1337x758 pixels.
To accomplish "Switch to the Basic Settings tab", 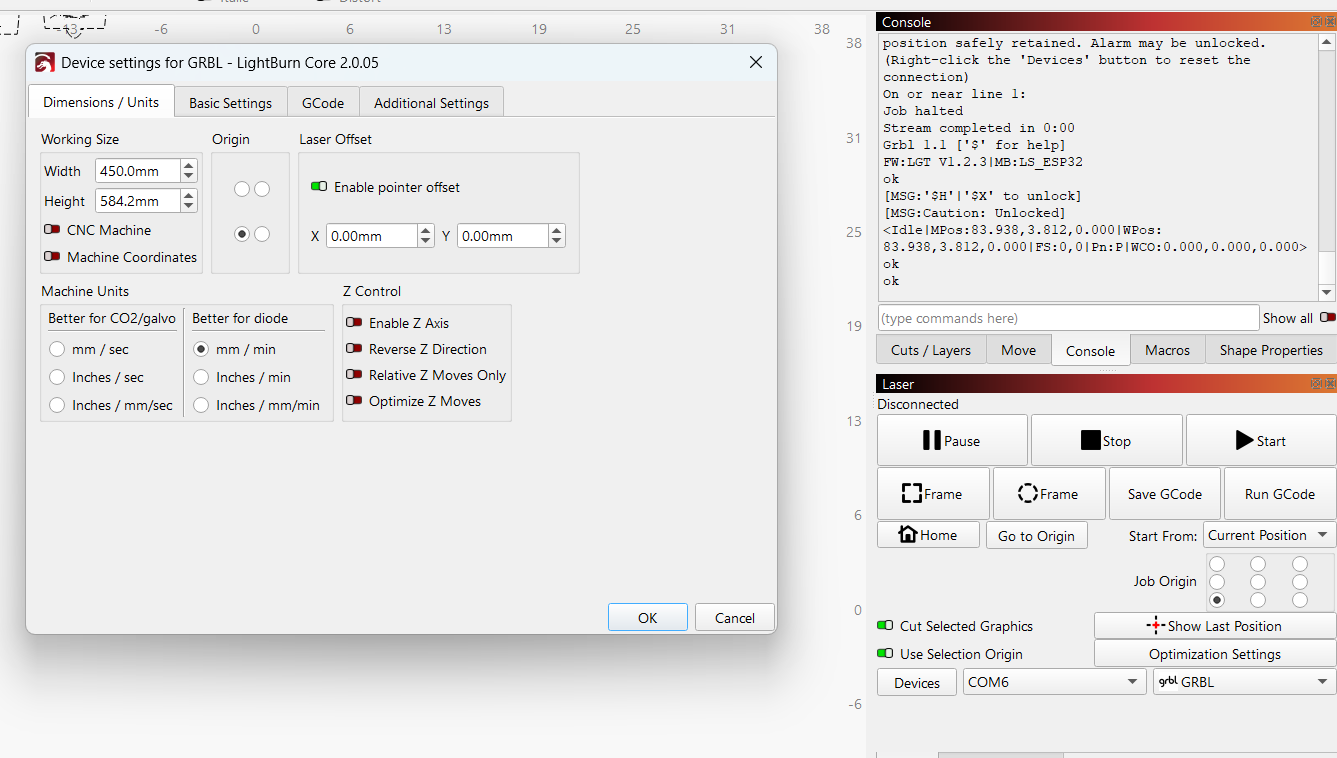I will (x=230, y=103).
